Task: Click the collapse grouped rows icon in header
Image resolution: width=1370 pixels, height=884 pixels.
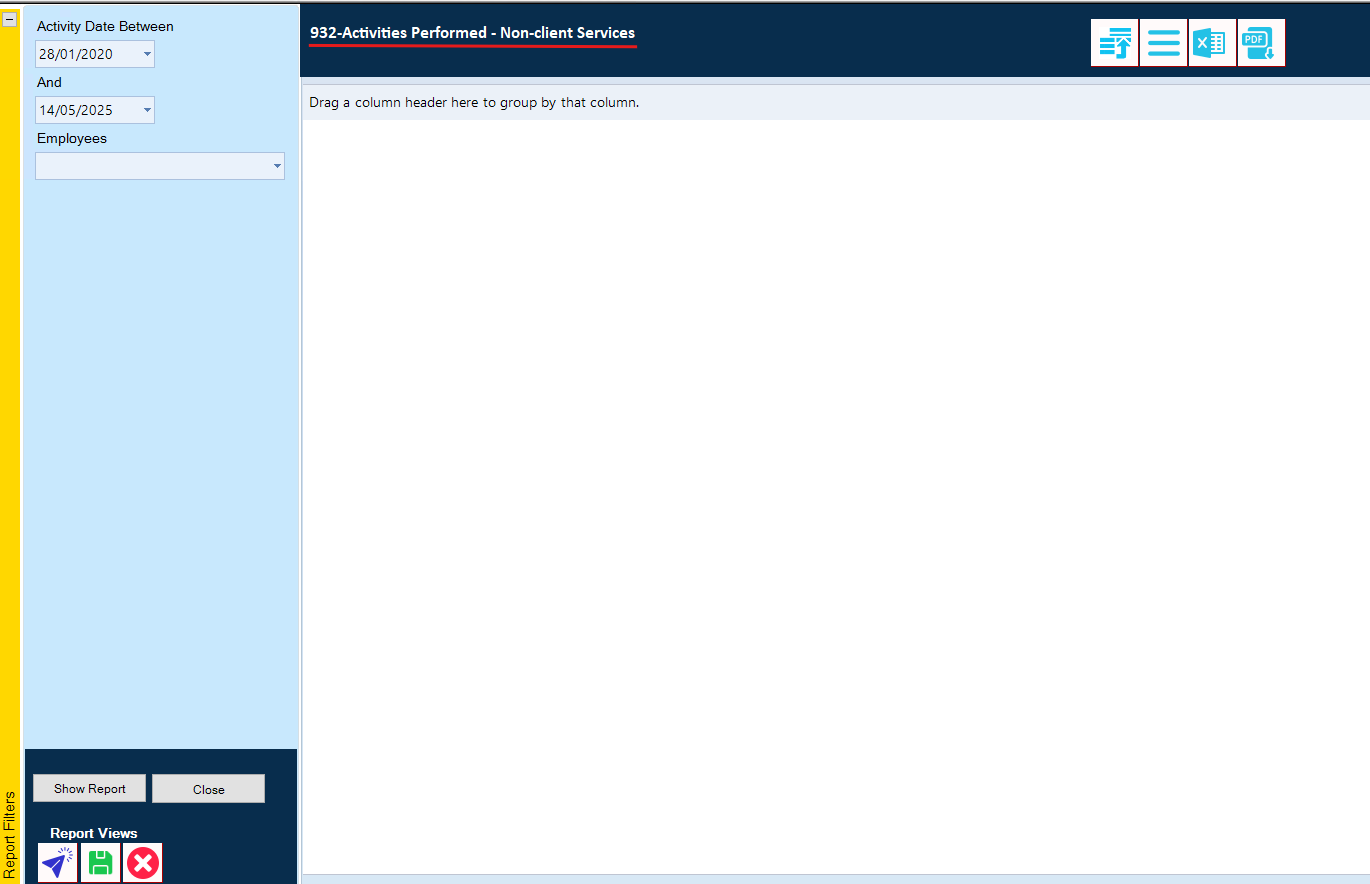Action: pyautogui.click(x=1115, y=43)
